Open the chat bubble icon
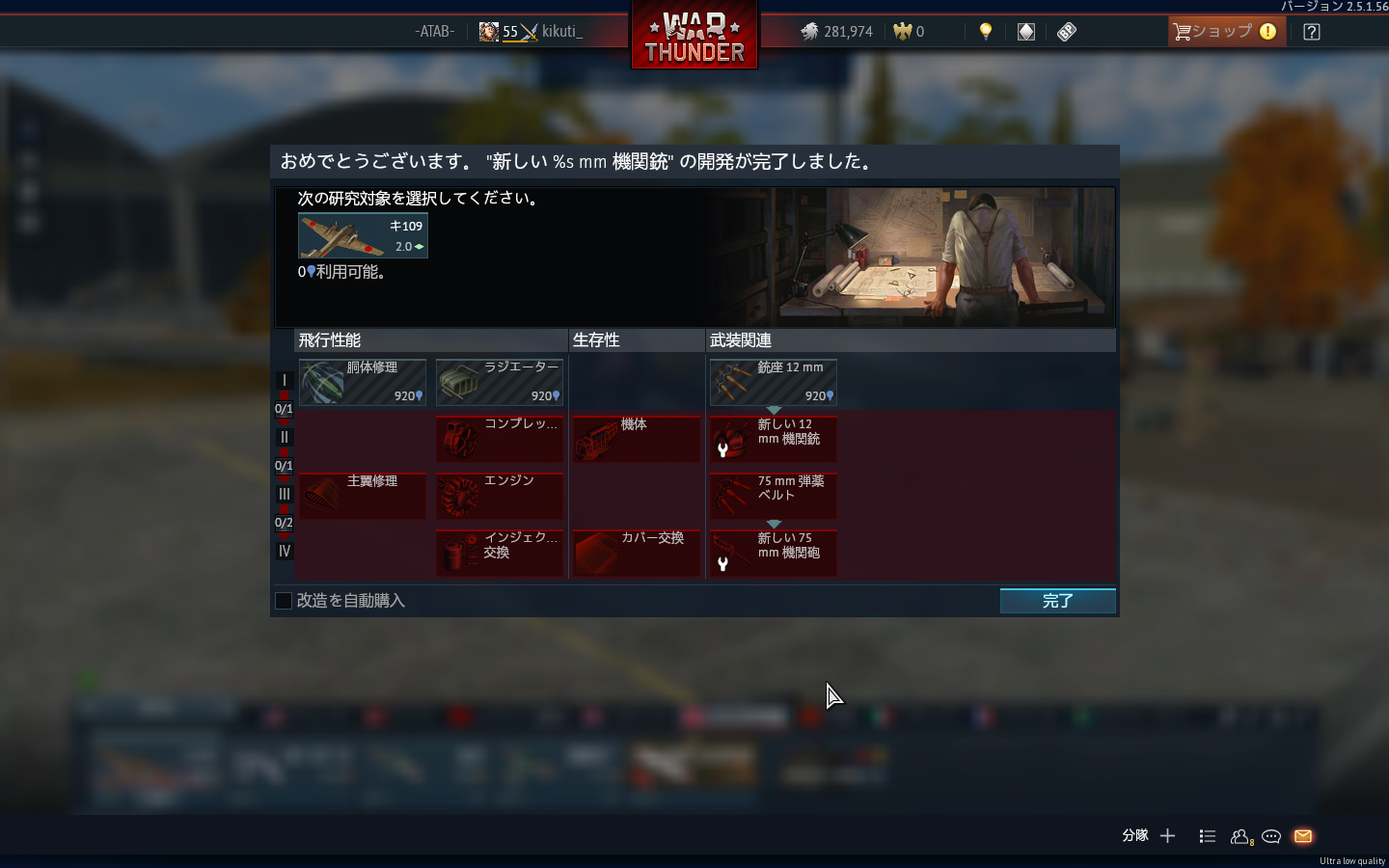1389x868 pixels. coord(1271,836)
